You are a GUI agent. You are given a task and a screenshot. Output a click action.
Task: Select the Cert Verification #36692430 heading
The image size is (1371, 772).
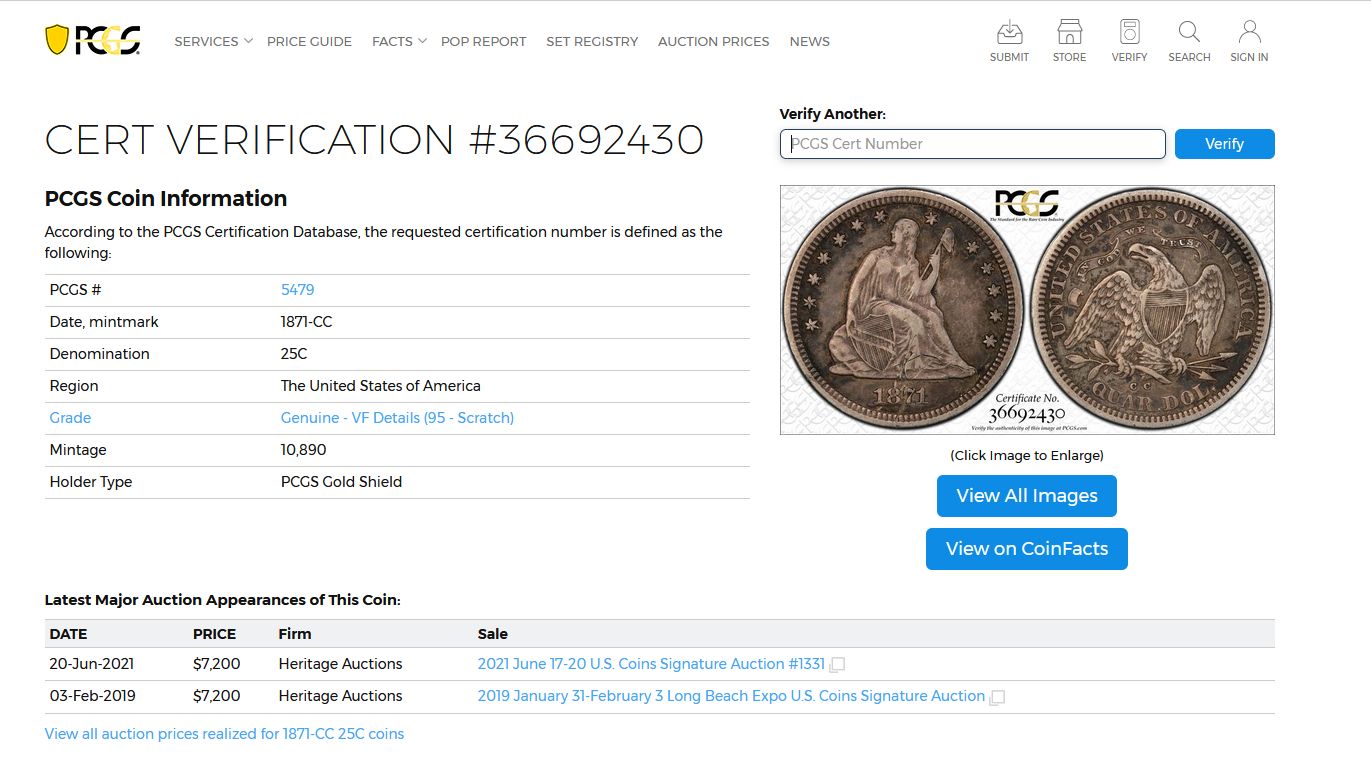374,140
